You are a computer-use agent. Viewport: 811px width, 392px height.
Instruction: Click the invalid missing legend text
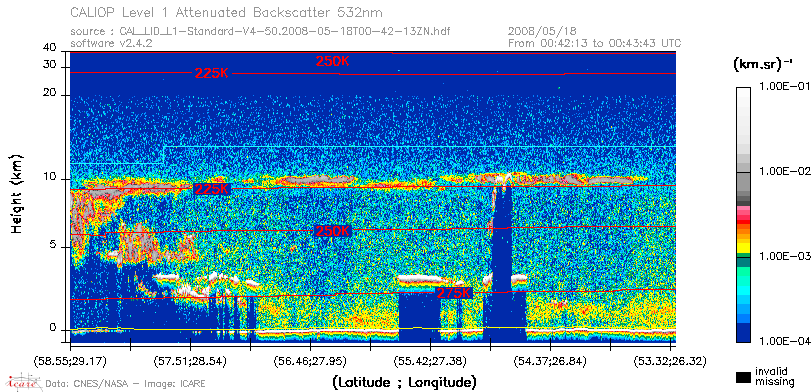pyautogui.click(x=775, y=376)
